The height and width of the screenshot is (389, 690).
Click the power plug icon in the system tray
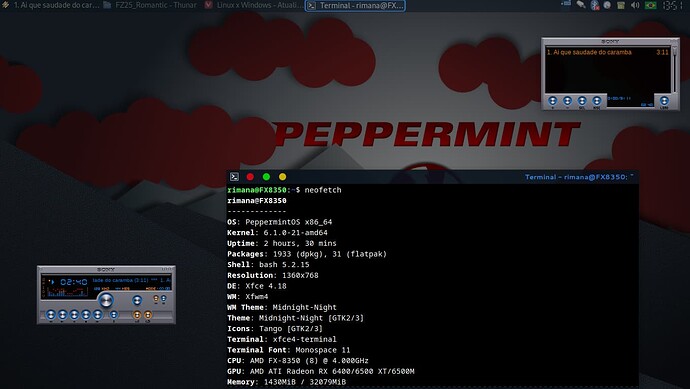581,5
